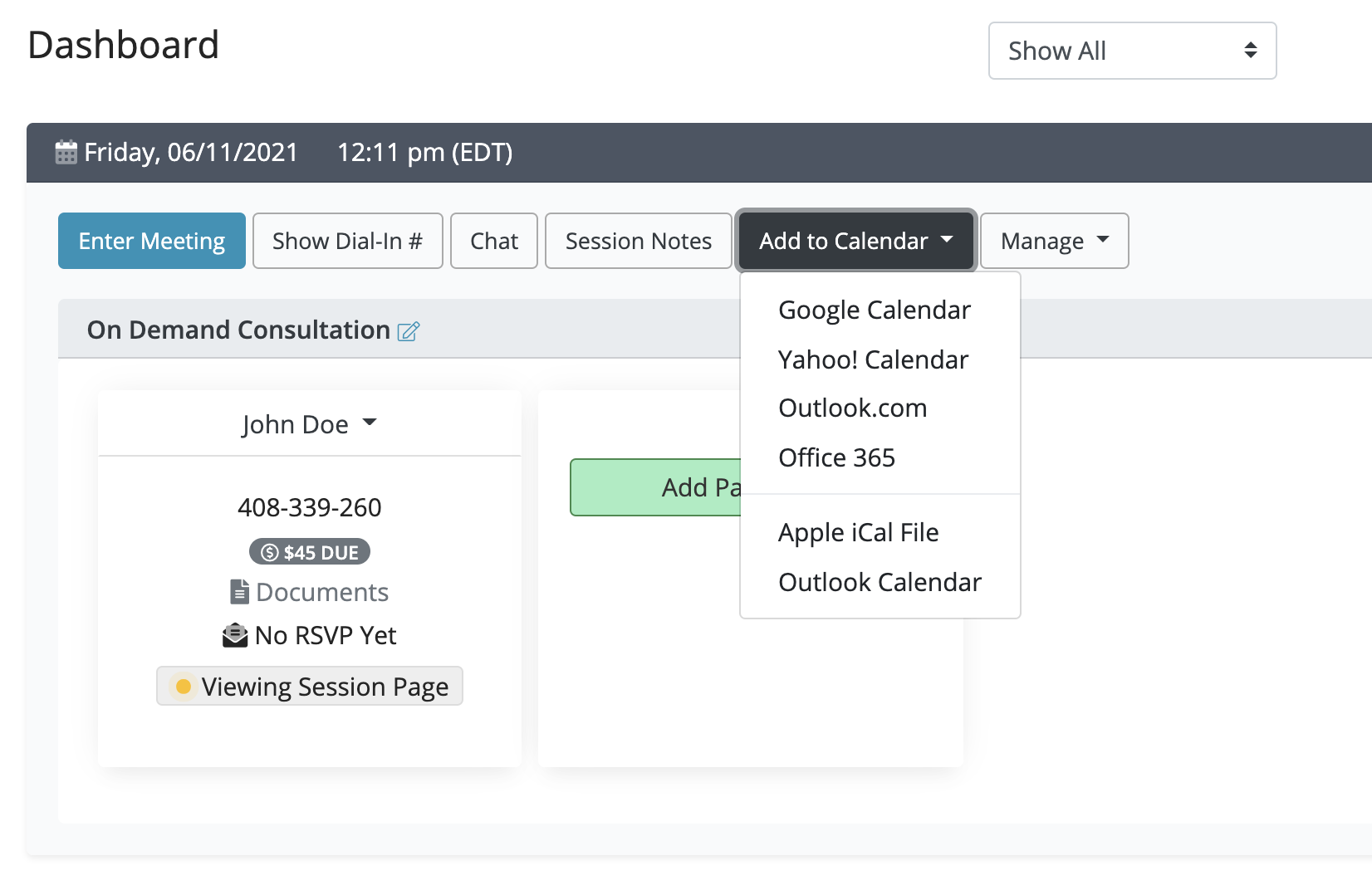Viewport: 1372px width, 885px height.
Task: Expand the John Doe participant menu
Action: coord(309,424)
